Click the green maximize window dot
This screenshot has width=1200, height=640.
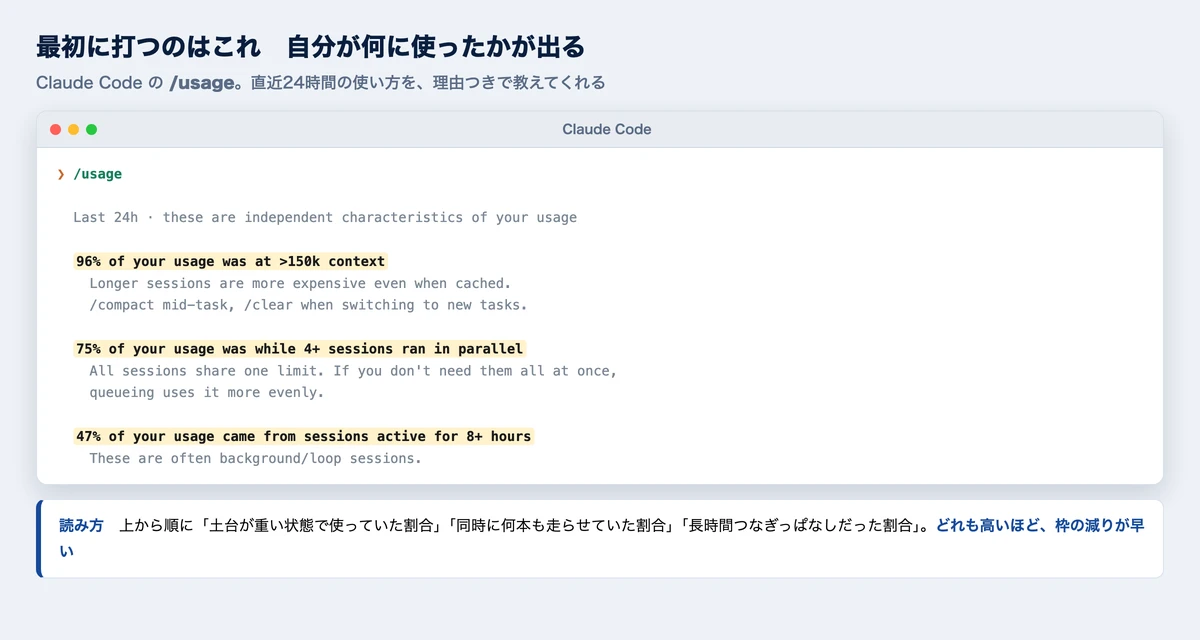pos(92,129)
